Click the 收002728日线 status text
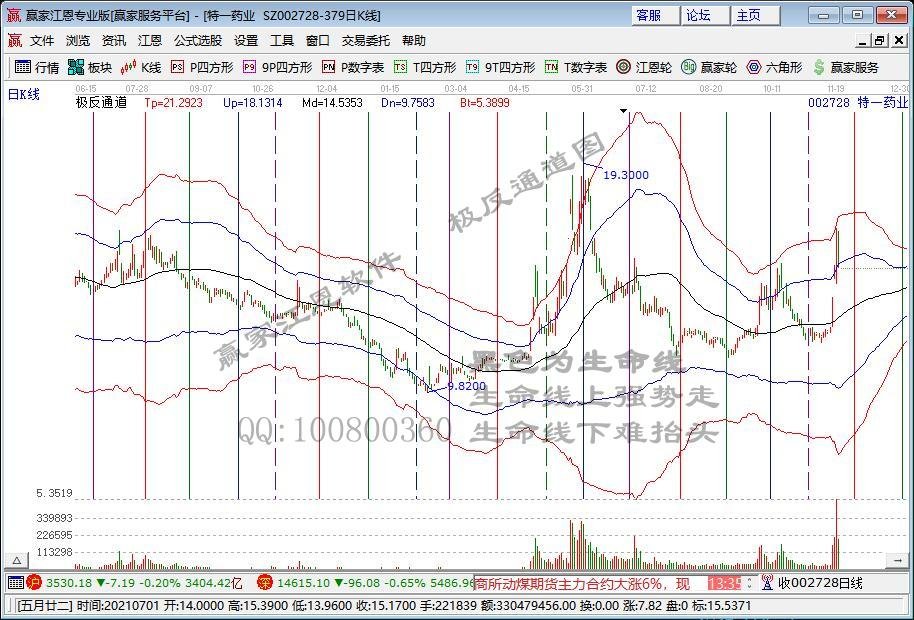 pos(820,583)
